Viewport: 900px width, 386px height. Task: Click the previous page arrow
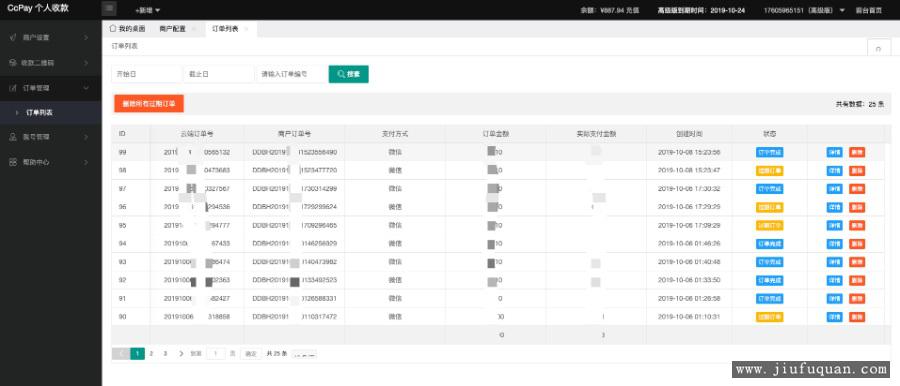tap(121, 354)
